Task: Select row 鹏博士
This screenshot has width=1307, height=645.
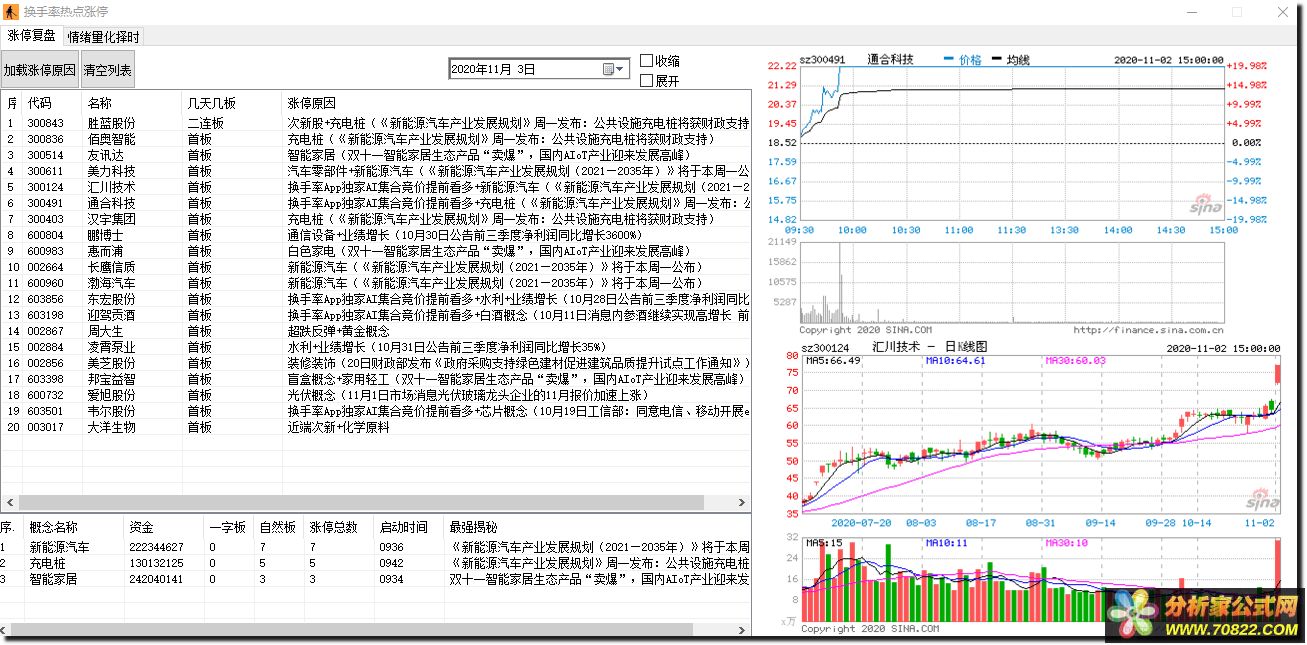Action: coord(375,235)
